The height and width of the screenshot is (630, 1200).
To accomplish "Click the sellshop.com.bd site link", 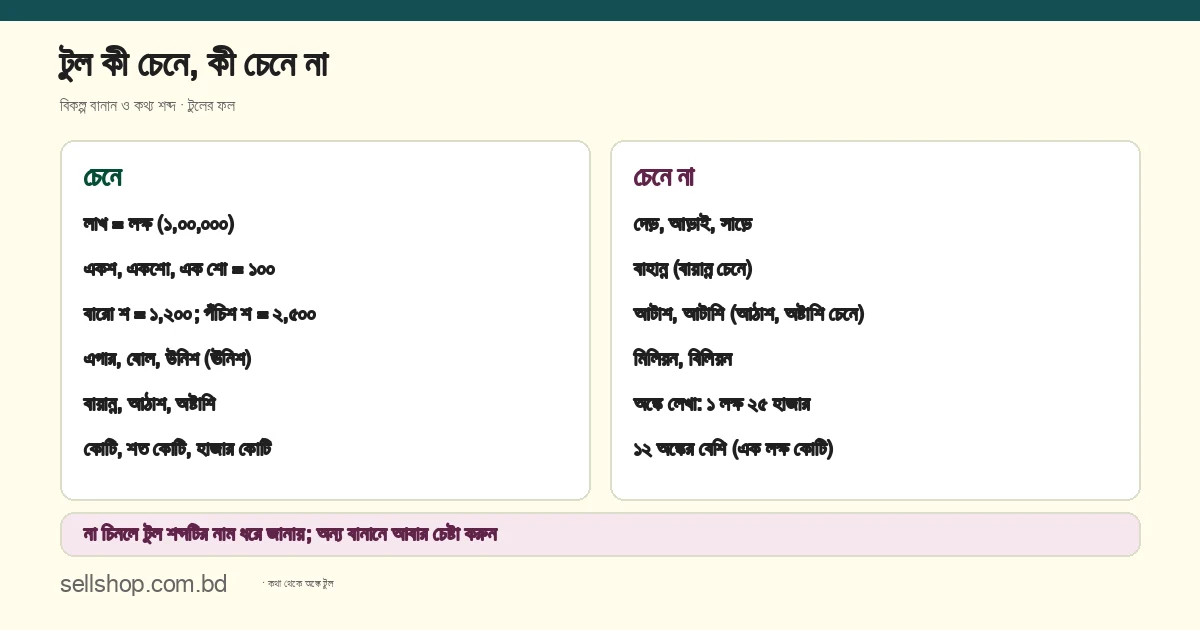I will [x=143, y=584].
